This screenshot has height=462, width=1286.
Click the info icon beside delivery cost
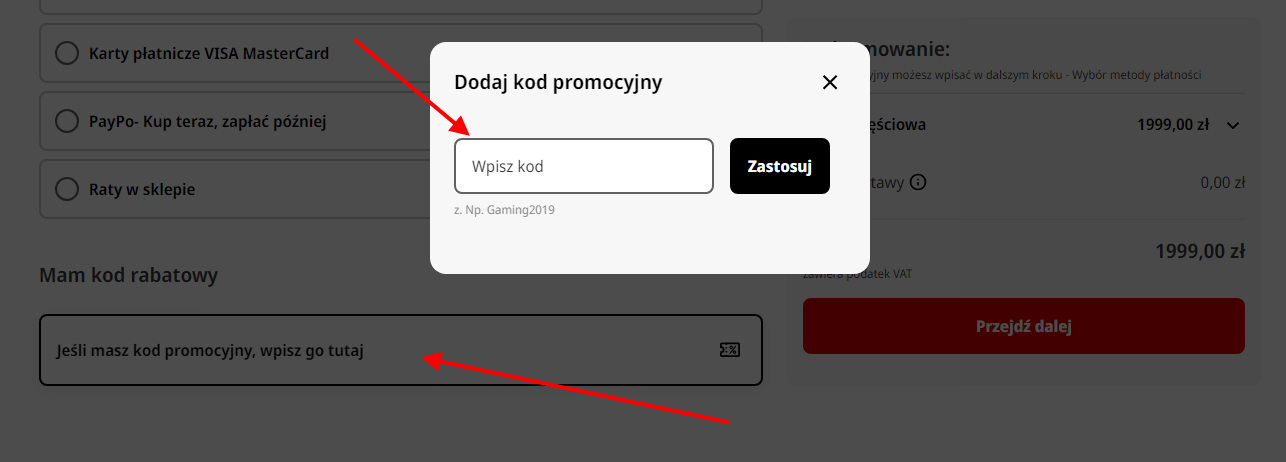918,183
